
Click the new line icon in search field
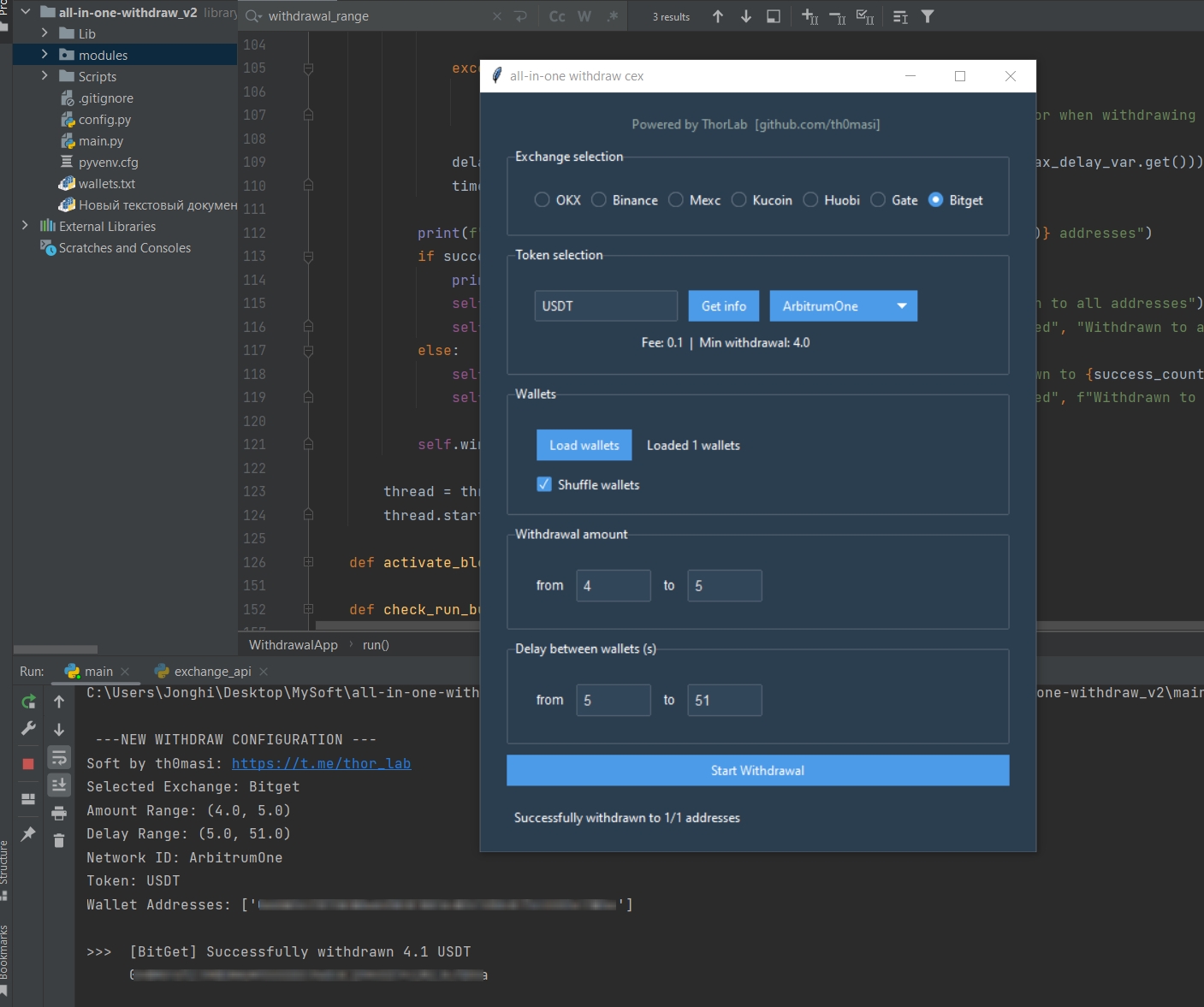point(521,16)
